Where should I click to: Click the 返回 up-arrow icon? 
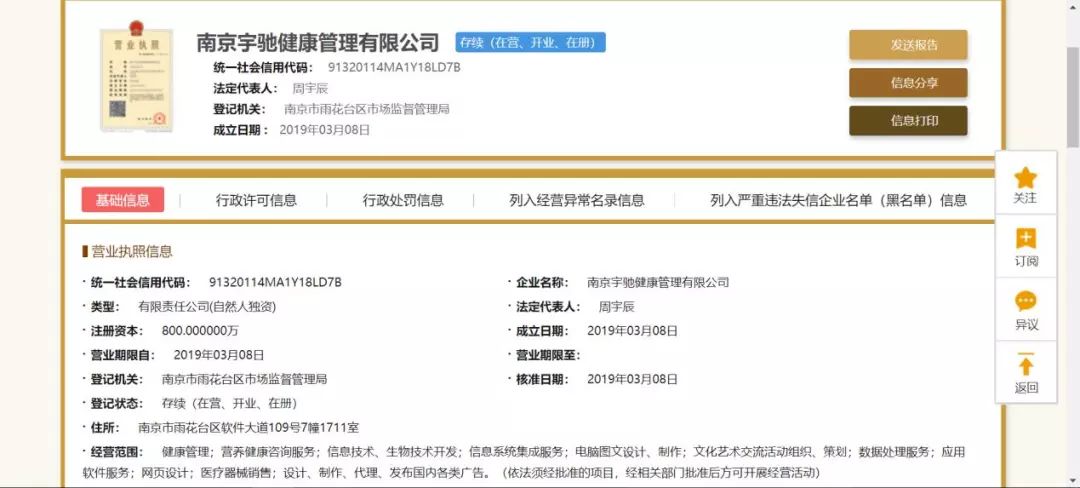pos(1026,364)
